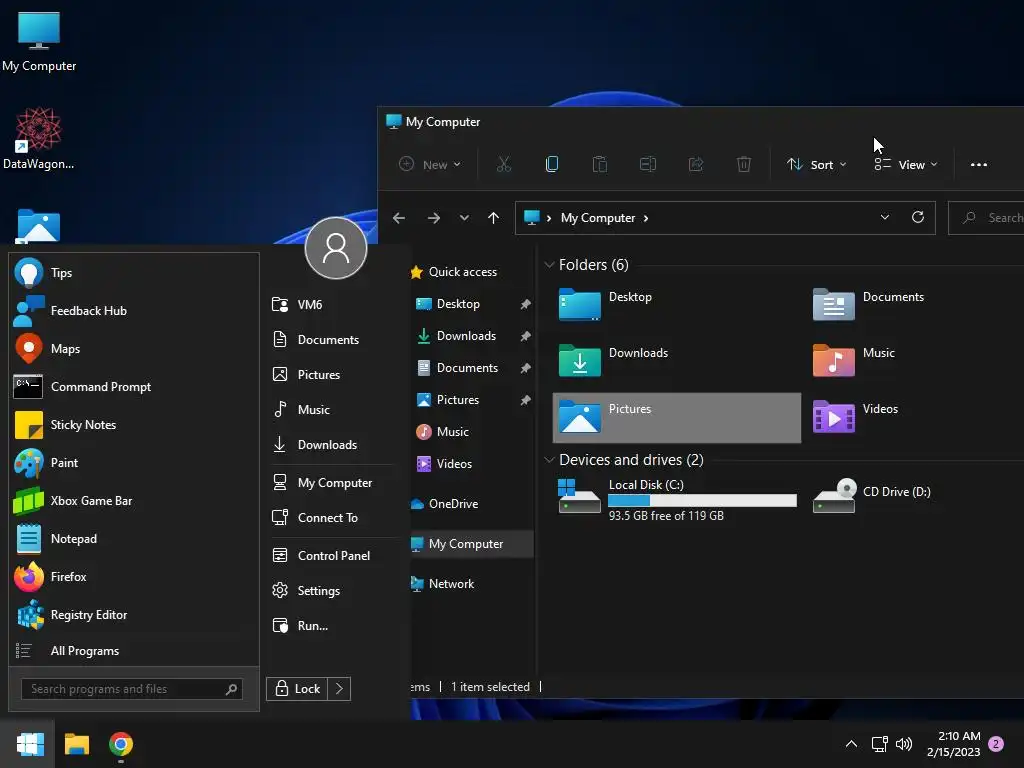1024x768 pixels.
Task: Click the Cut scissors icon in Explorer toolbar
Action: point(504,165)
